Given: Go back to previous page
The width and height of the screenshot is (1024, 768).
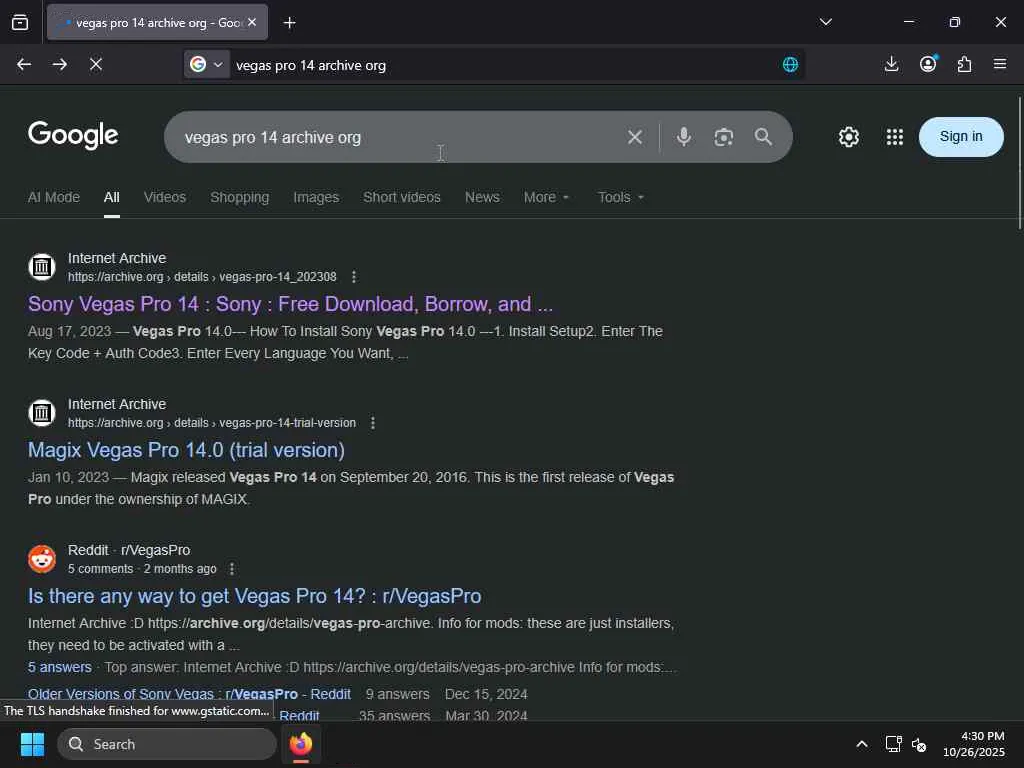Looking at the screenshot, I should 24,64.
